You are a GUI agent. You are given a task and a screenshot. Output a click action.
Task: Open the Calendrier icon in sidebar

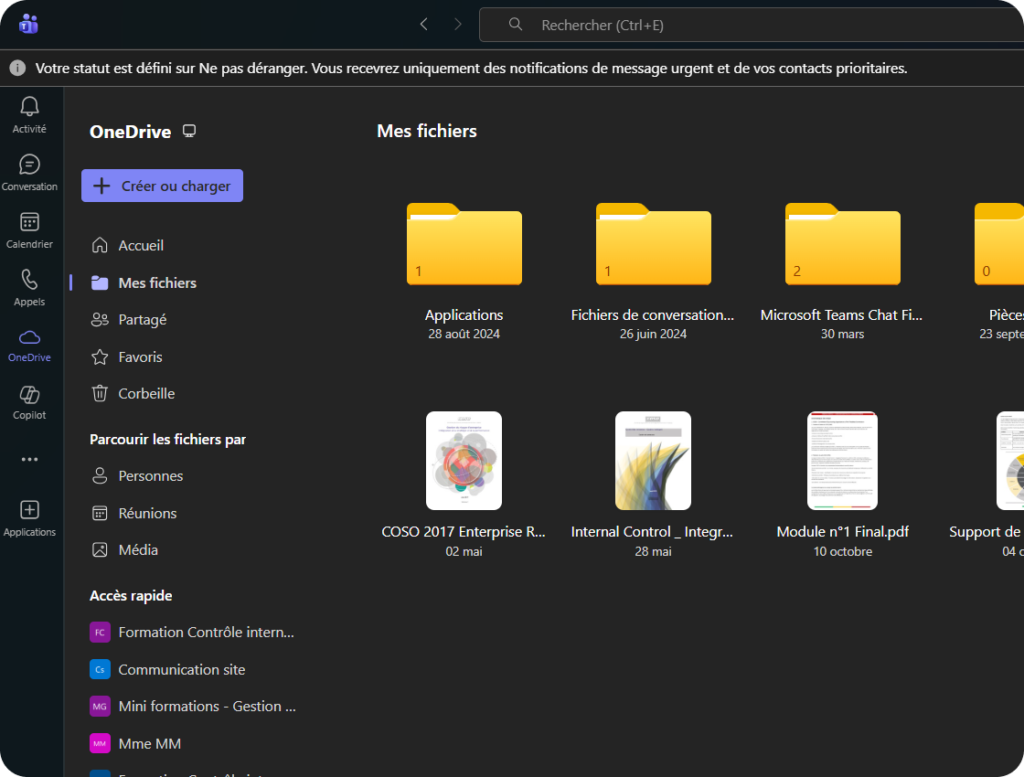click(29, 222)
